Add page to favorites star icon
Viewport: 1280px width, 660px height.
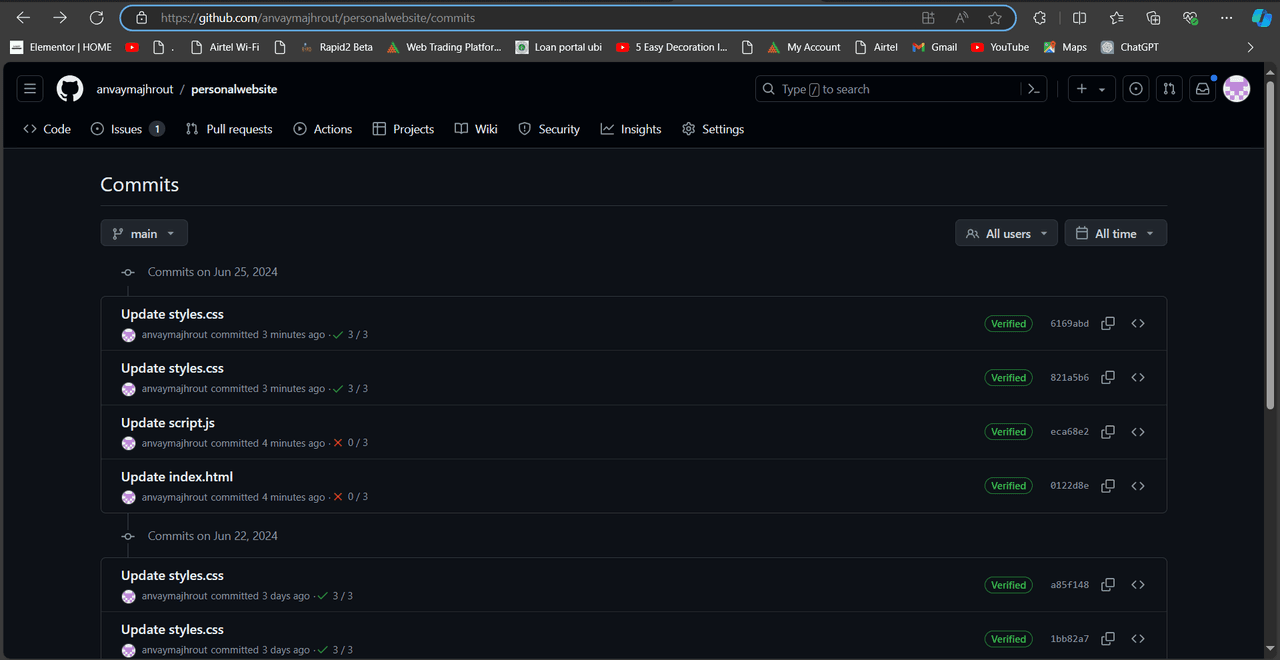coord(995,18)
